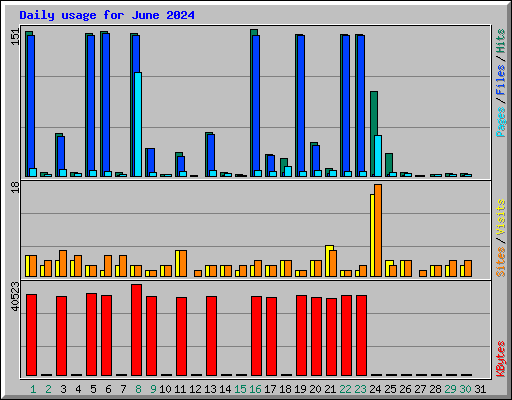Image resolution: width=512 pixels, height=400 pixels.
Task: Click the day 31 label on the axis
Action: point(480,389)
